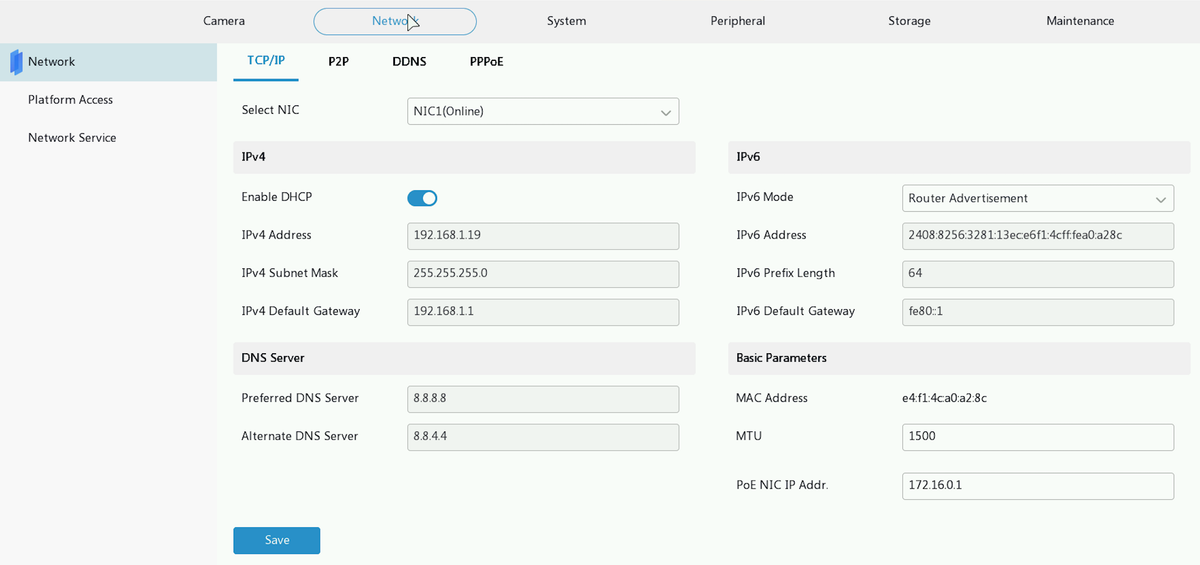Open the IPv6 Mode dropdown

[1038, 198]
